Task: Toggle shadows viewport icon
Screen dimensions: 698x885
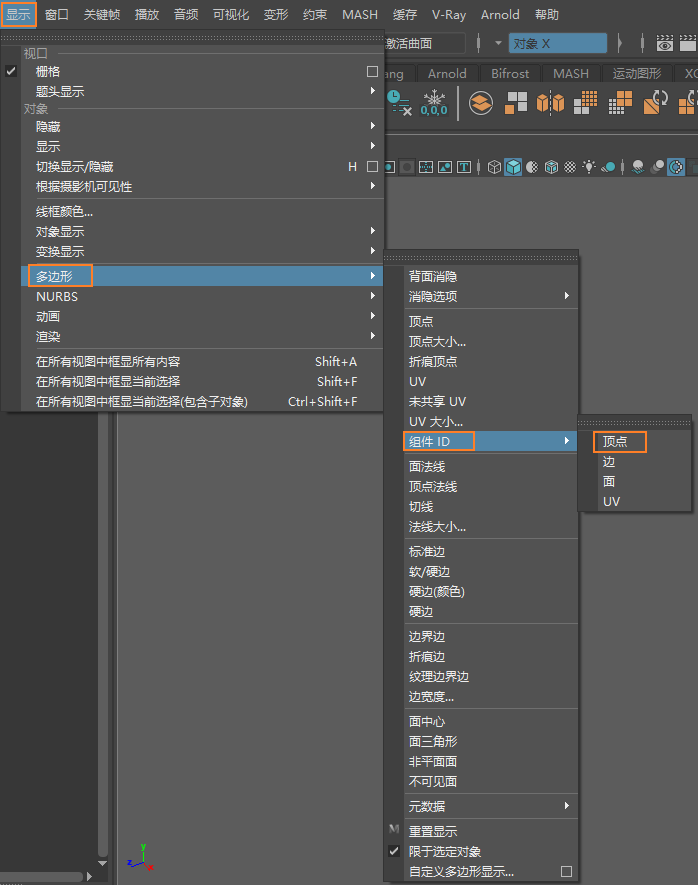Action: pyautogui.click(x=608, y=167)
